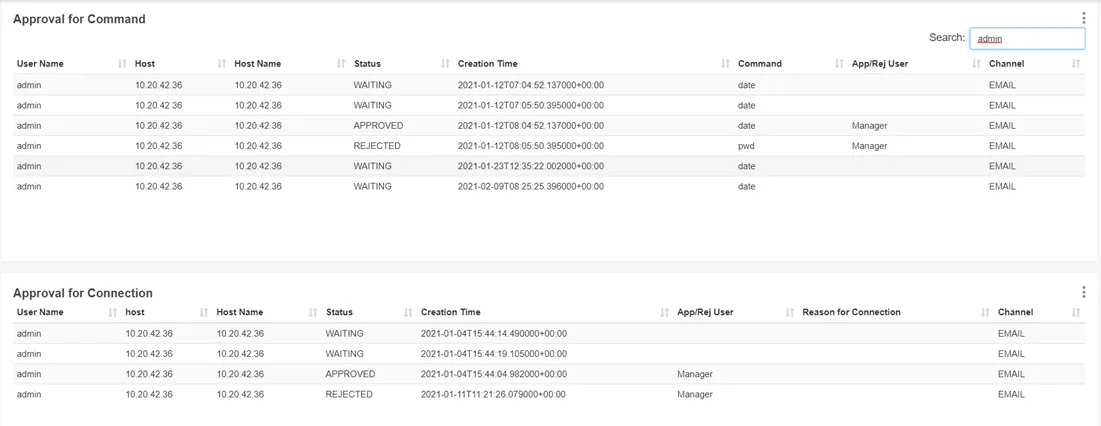Image resolution: width=1101 pixels, height=426 pixels.
Task: Click the Search field containing admin
Action: tap(1027, 39)
